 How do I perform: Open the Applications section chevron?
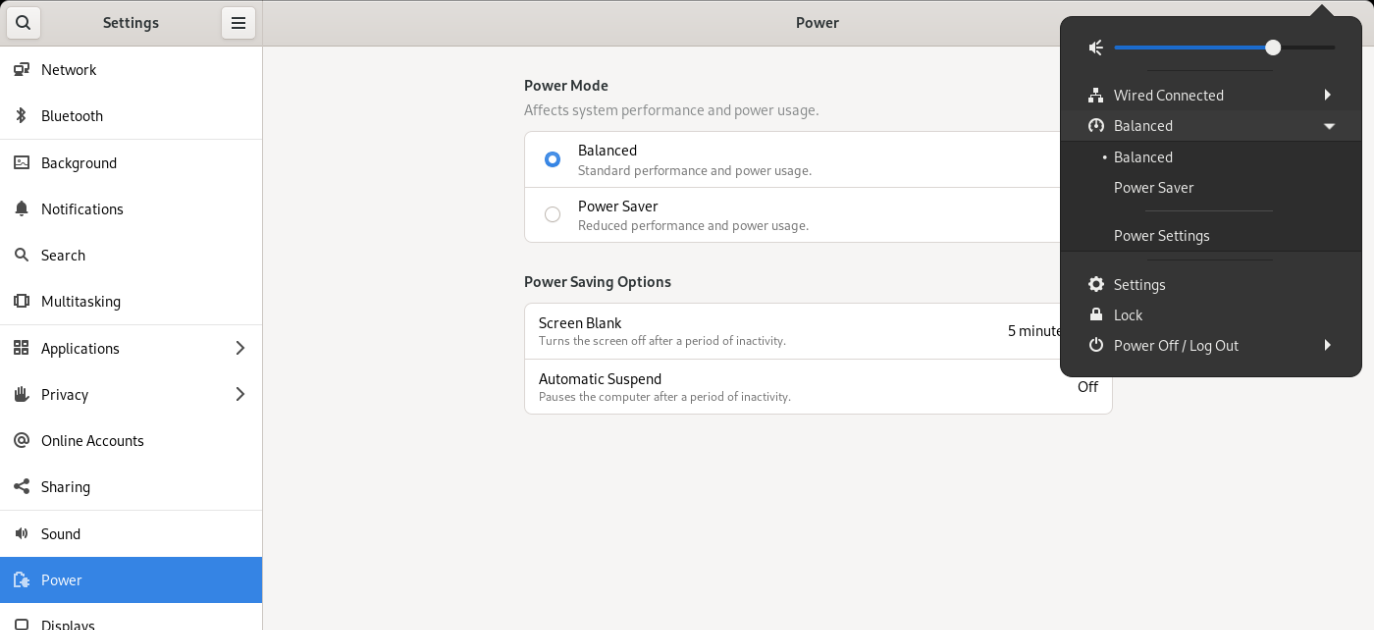click(240, 348)
